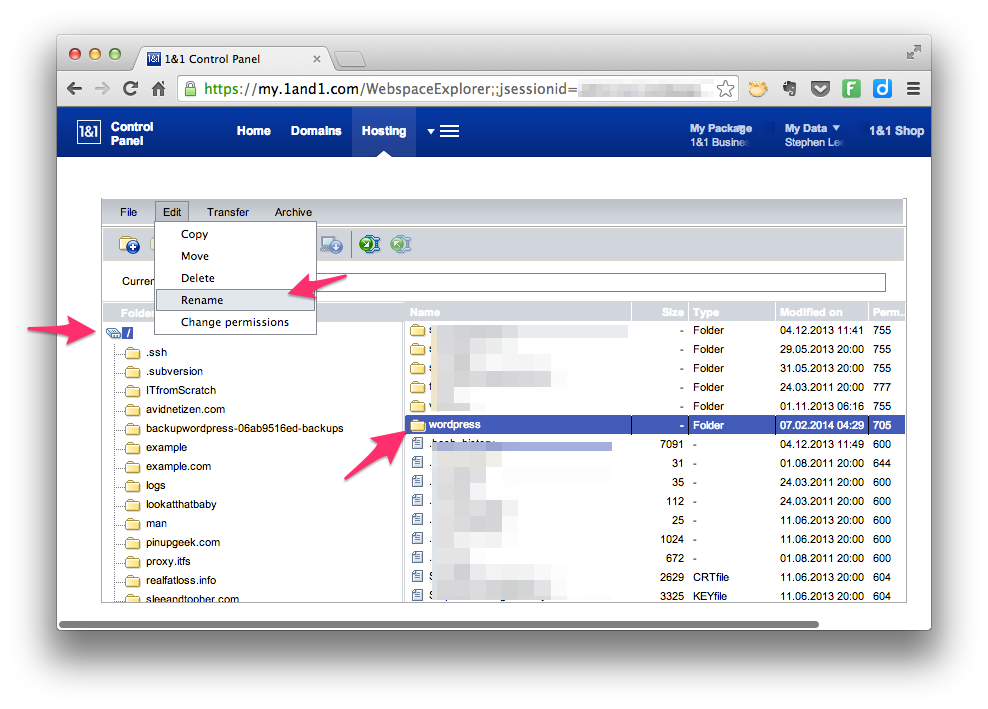Bookmark this page with the star icon
The height and width of the screenshot is (709, 988).
tap(725, 89)
